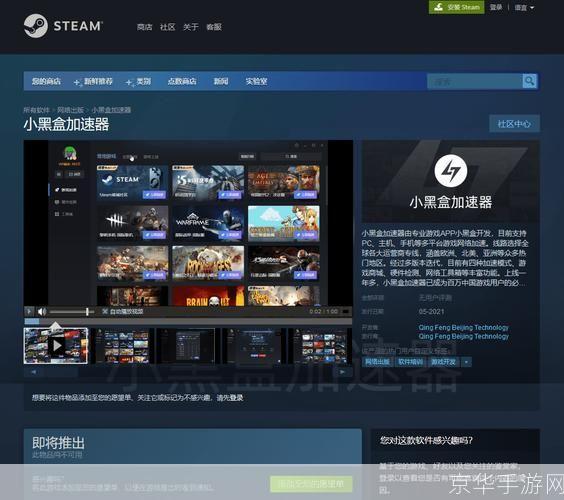
Task: Open the 客服 menu in the top navigation
Action: coord(214,27)
